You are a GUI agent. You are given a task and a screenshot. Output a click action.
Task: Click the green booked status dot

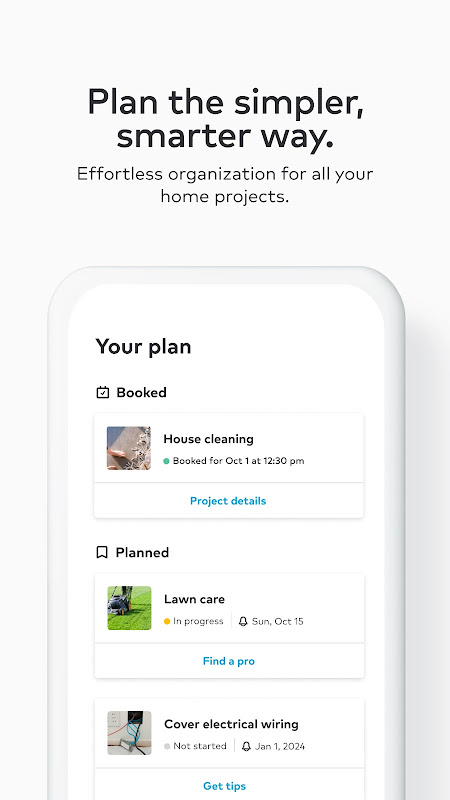coord(166,461)
